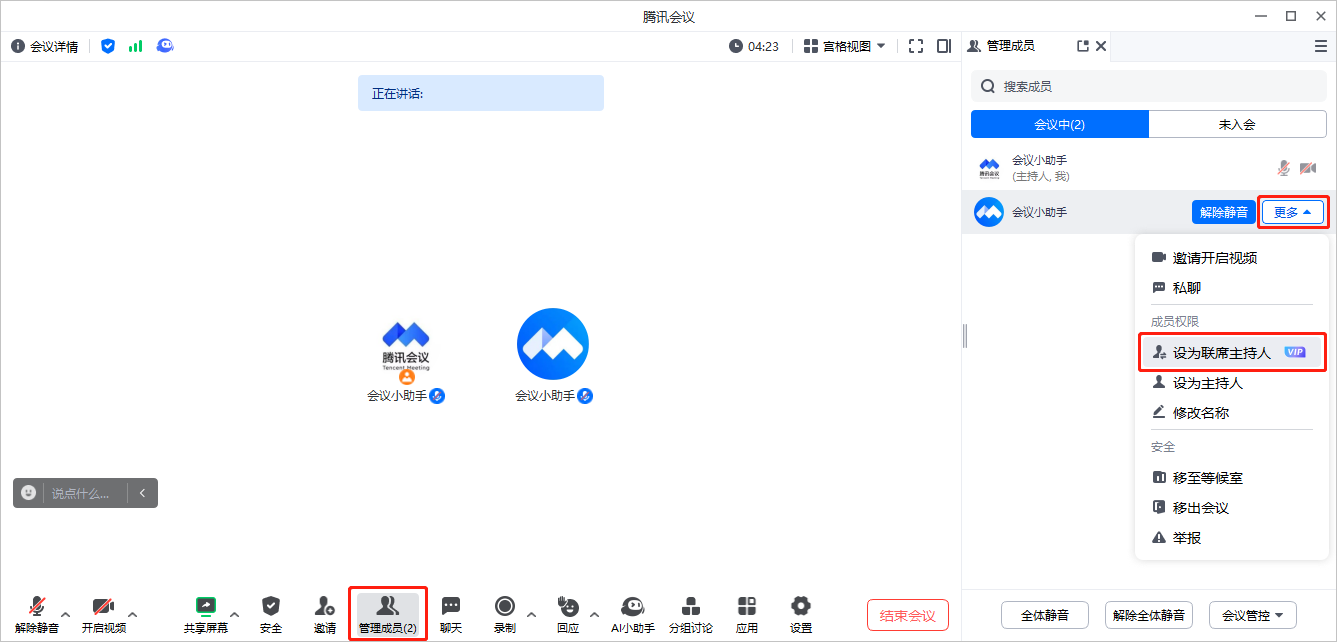
Task: Choose 修改名称 from the menu
Action: pyautogui.click(x=1232, y=413)
